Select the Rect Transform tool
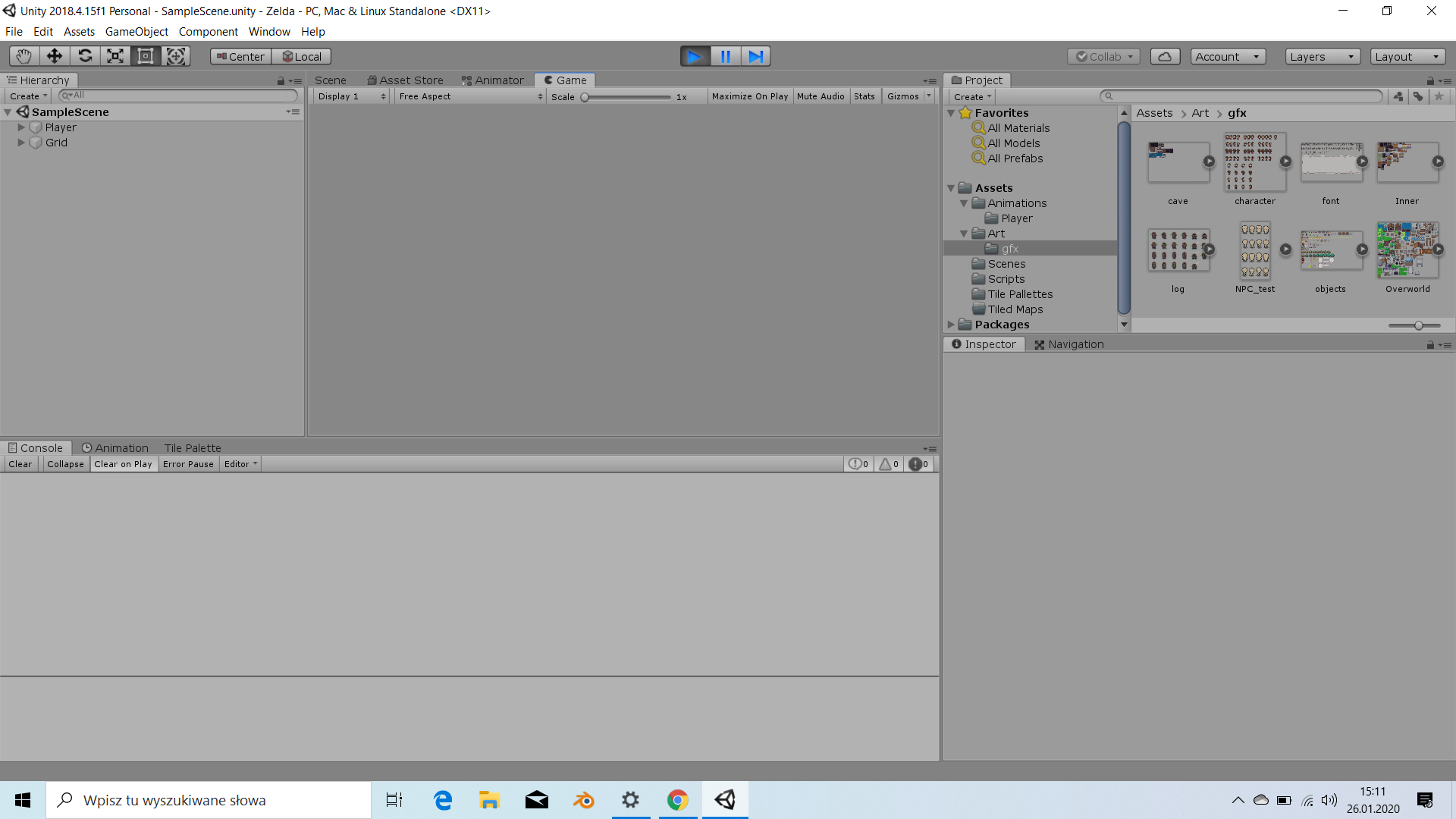The image size is (1456, 819). click(x=145, y=56)
